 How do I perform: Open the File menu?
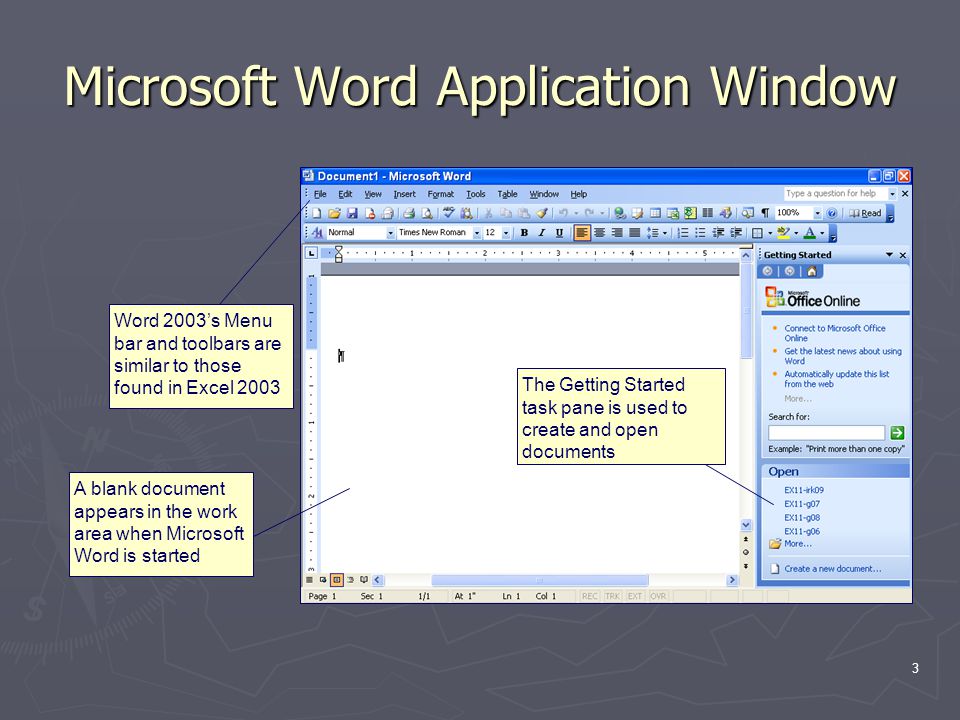pyautogui.click(x=320, y=194)
